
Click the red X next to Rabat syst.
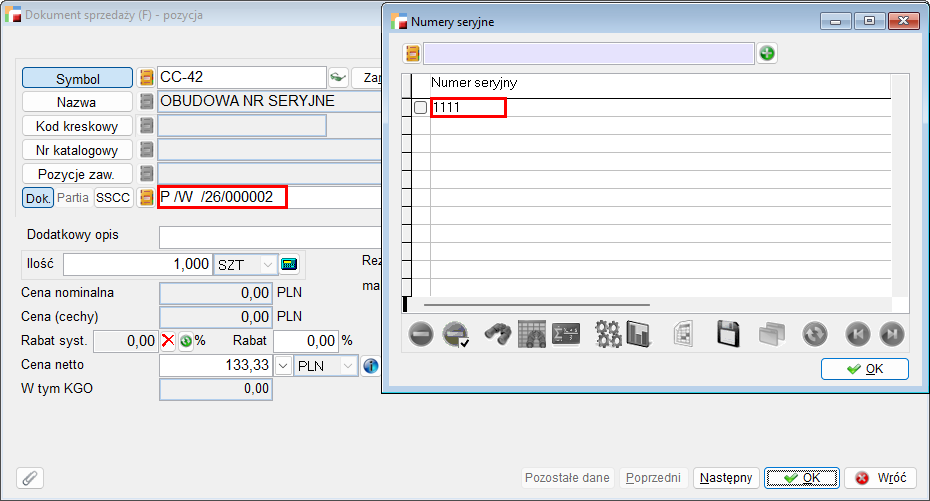point(168,341)
